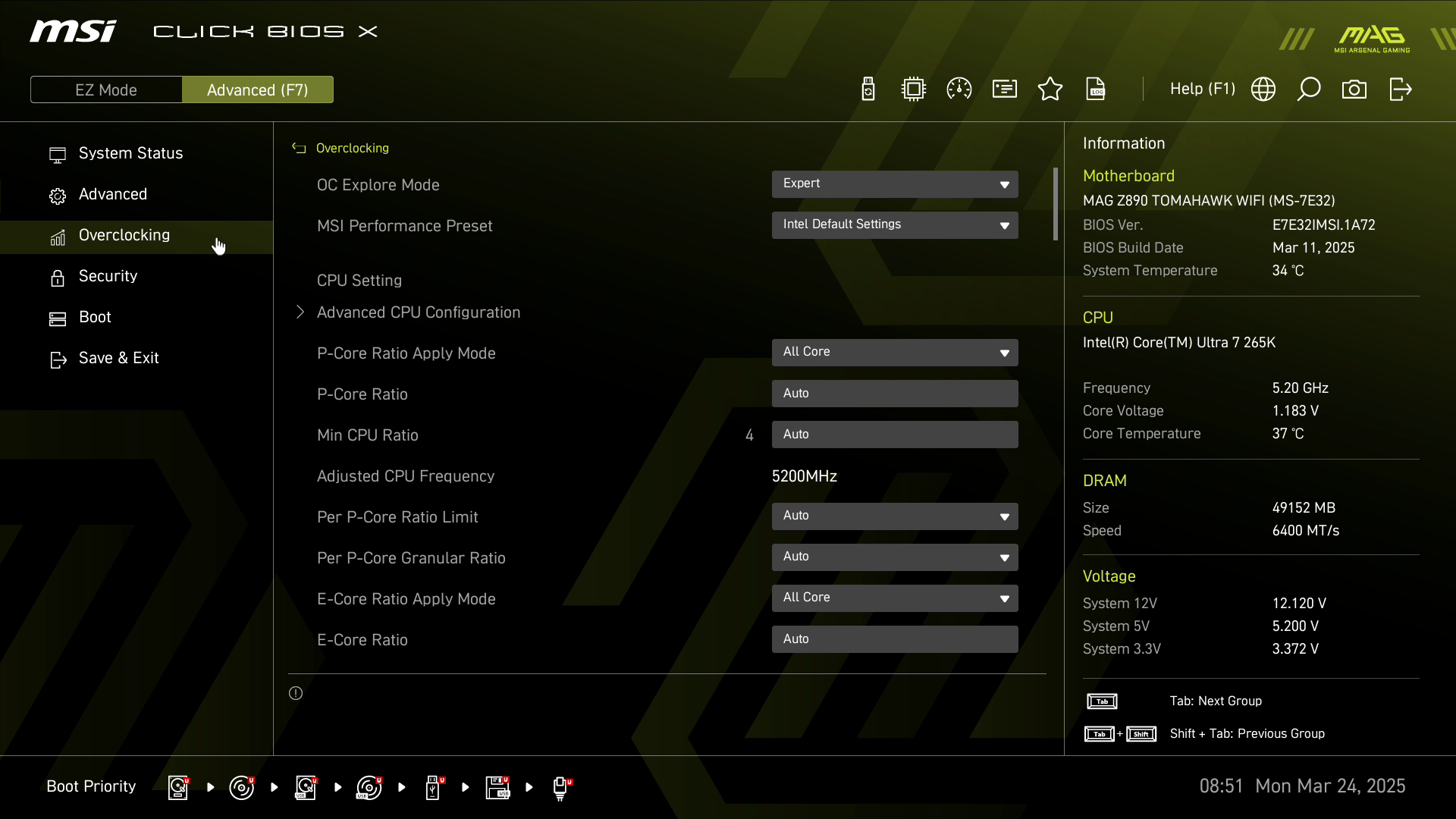Open the log file icon

pos(1096,89)
